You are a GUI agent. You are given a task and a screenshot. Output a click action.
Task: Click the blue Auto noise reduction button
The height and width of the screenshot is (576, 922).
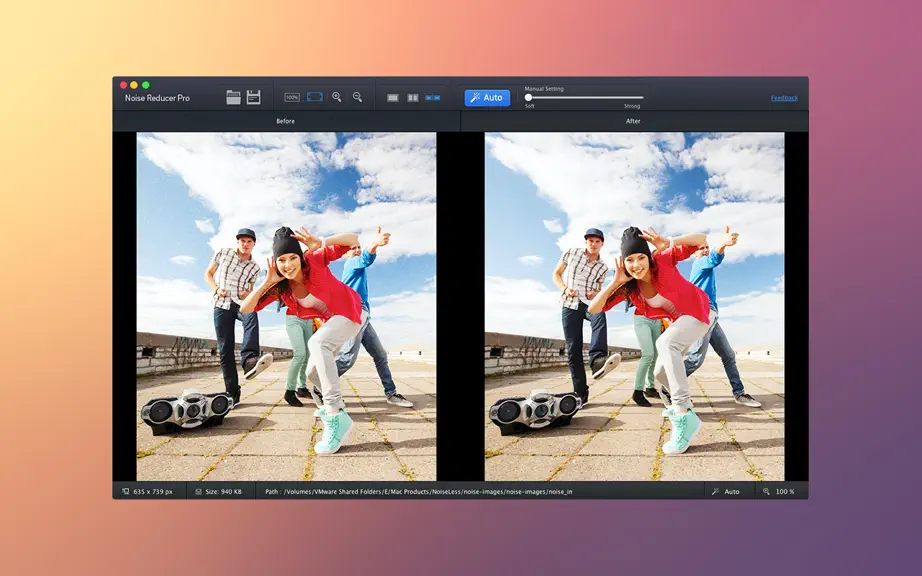(487, 98)
